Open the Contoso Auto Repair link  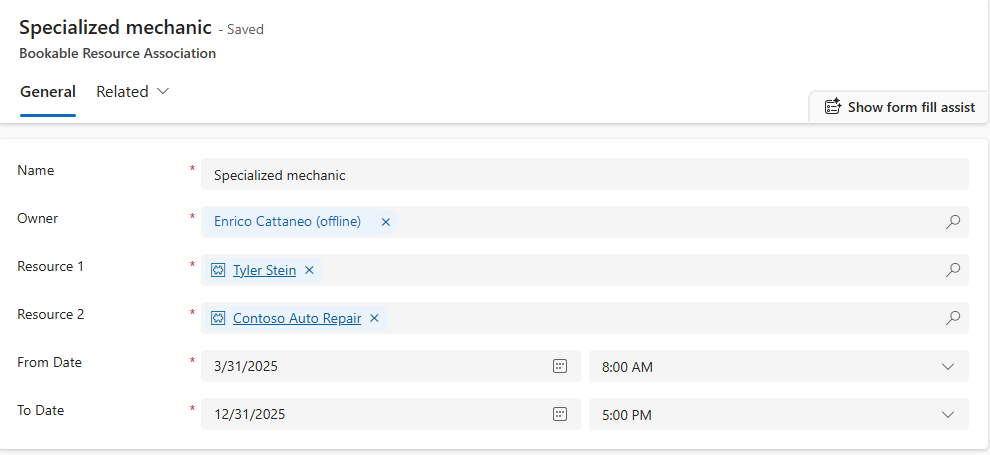297,318
